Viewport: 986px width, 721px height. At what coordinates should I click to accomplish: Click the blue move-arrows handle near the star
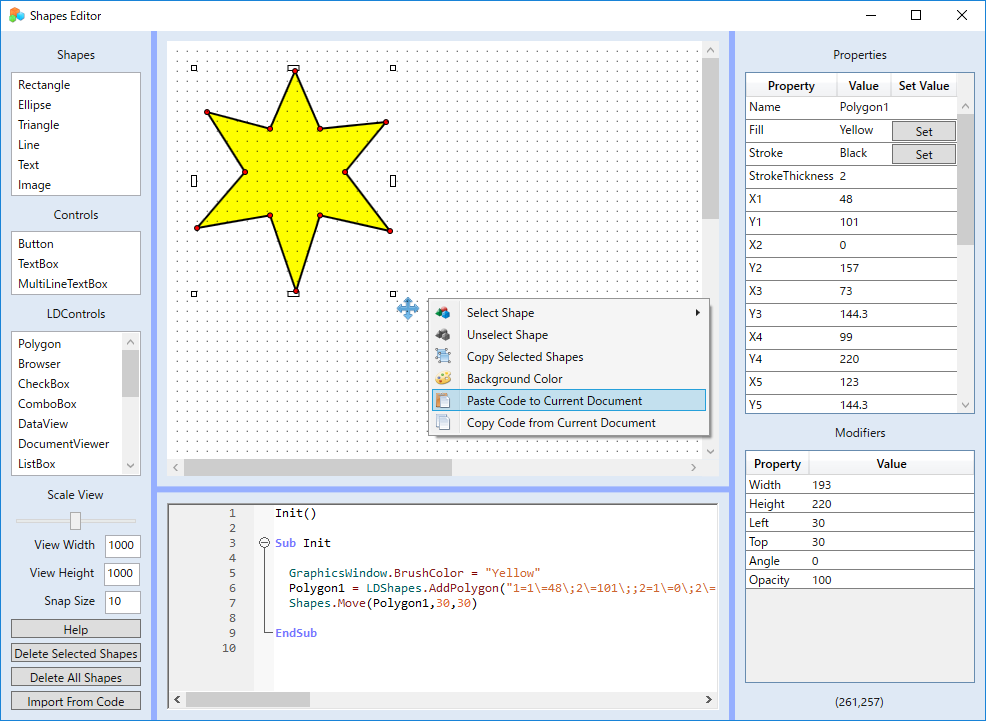point(408,309)
